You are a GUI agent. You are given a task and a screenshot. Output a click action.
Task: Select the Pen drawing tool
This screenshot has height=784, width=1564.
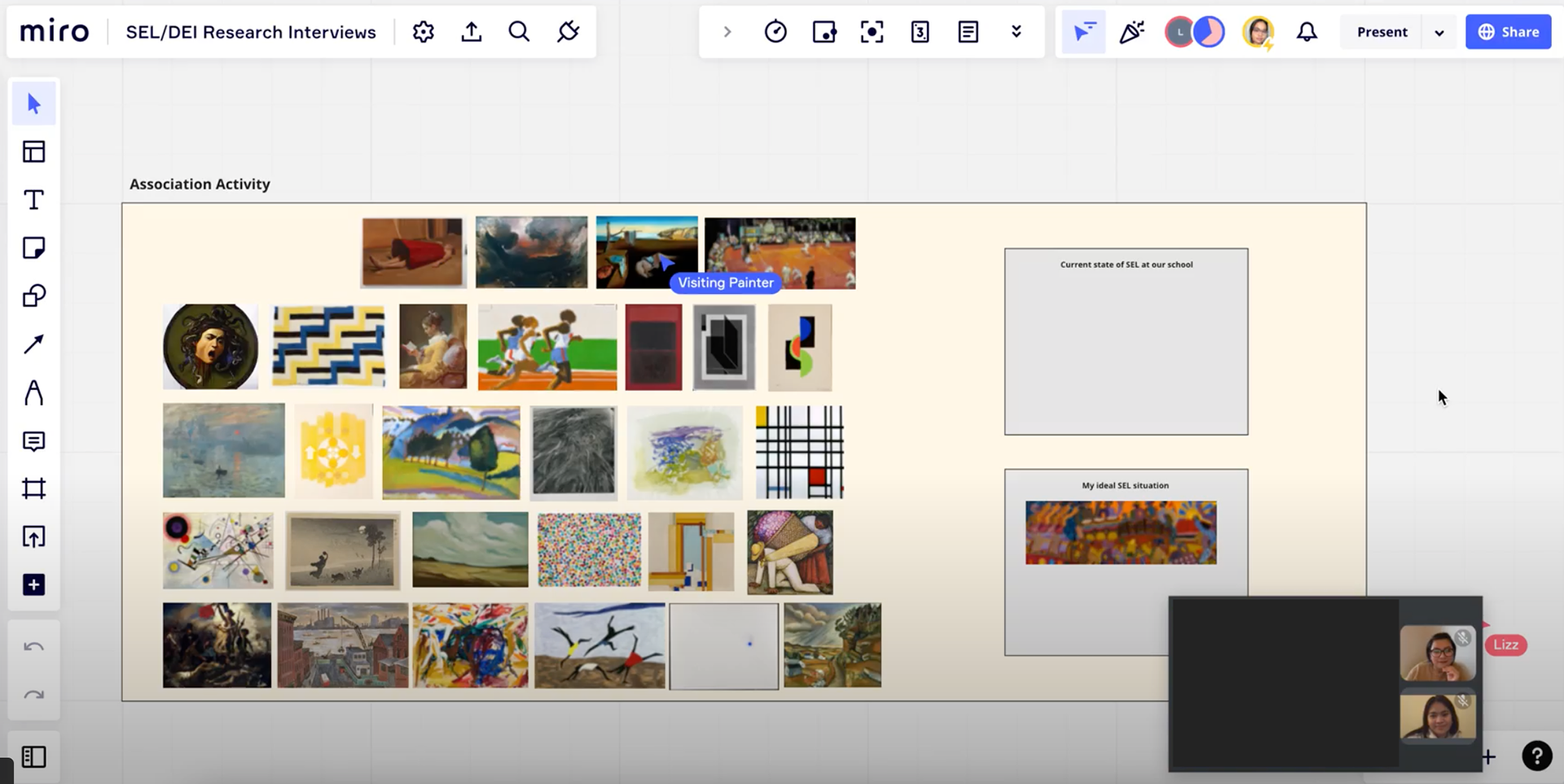pos(33,392)
